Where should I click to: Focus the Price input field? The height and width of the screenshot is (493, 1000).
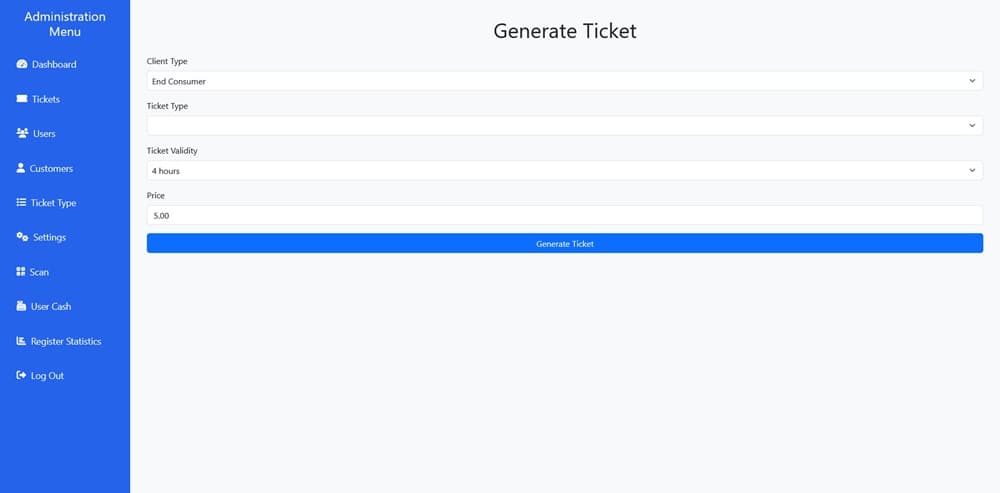pos(564,215)
